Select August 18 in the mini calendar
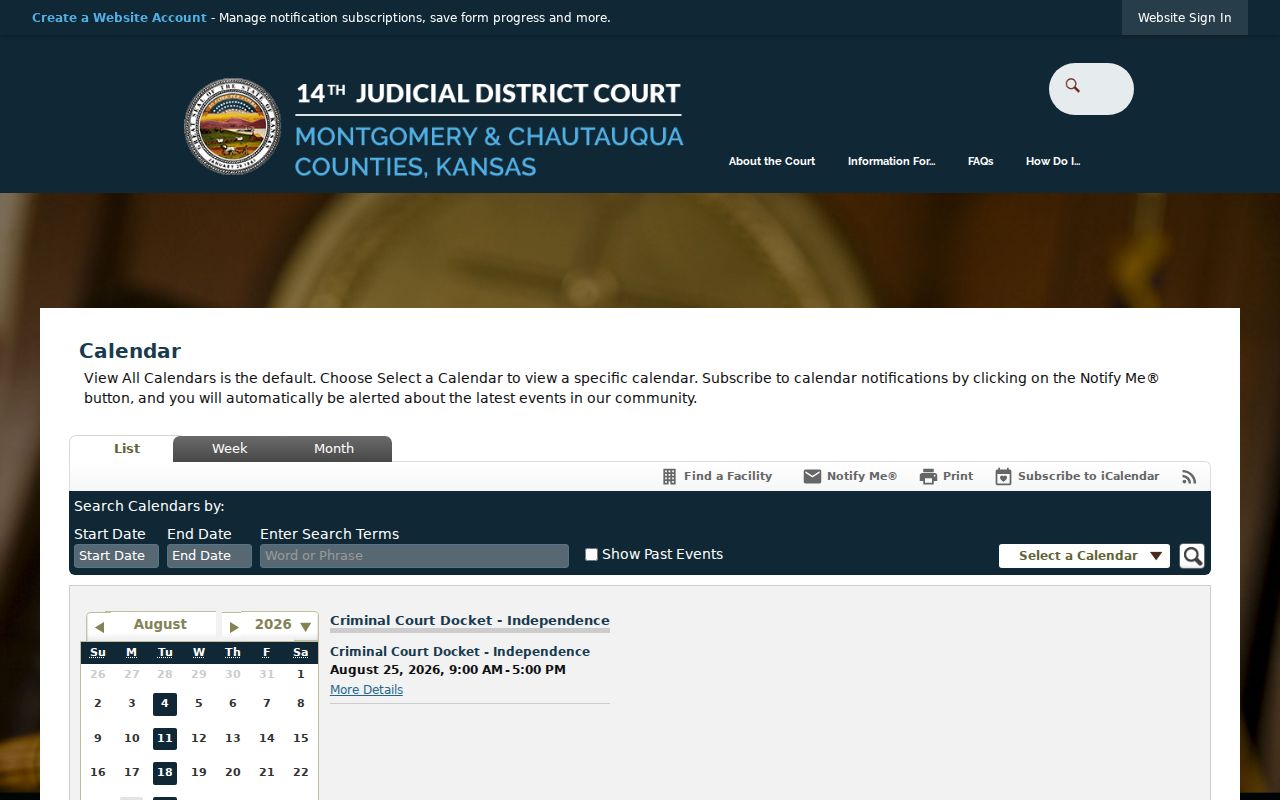 tap(165, 773)
